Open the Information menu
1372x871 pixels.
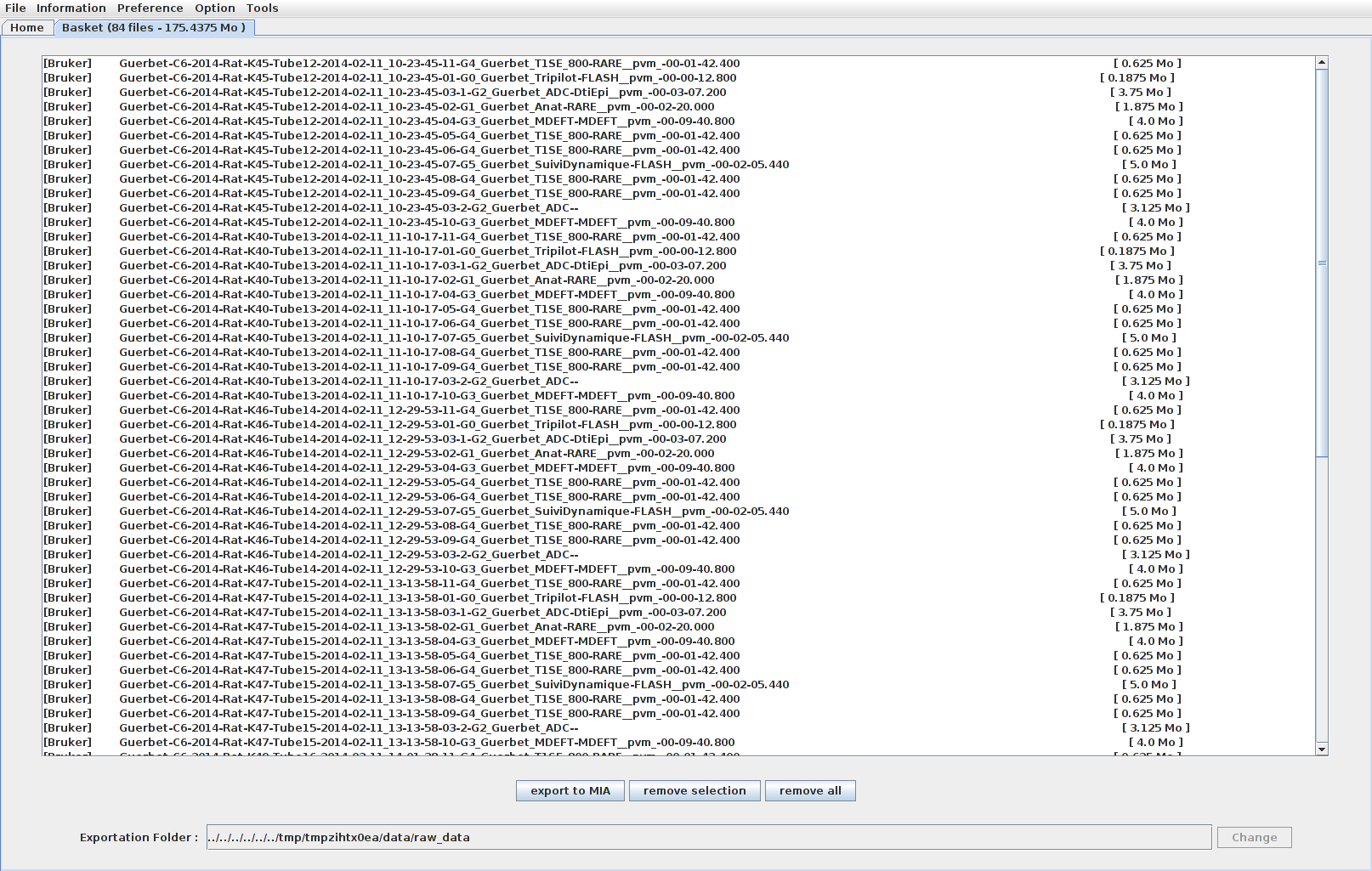(71, 8)
